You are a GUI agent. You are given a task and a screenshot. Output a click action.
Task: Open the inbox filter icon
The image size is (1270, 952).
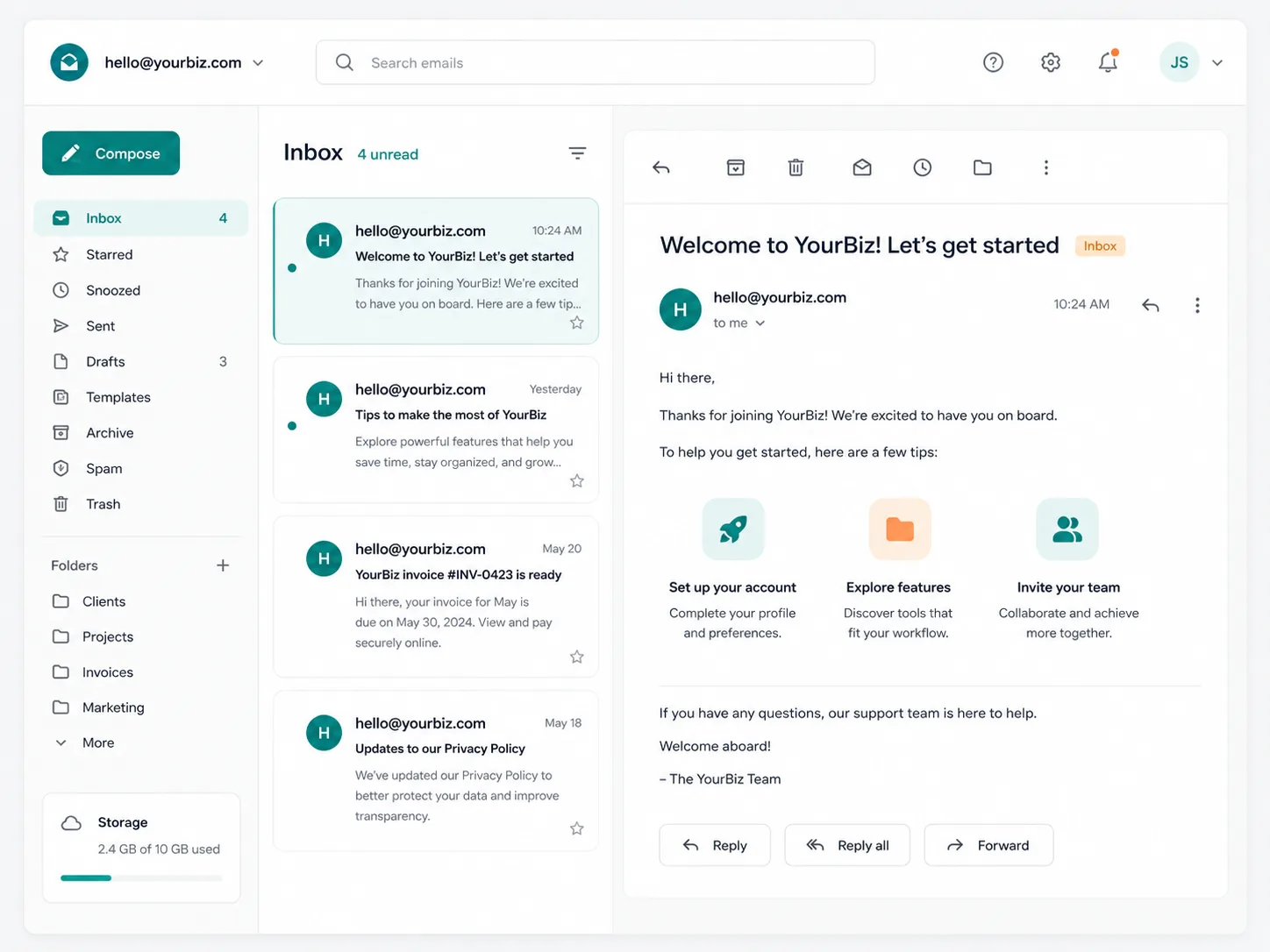click(577, 153)
